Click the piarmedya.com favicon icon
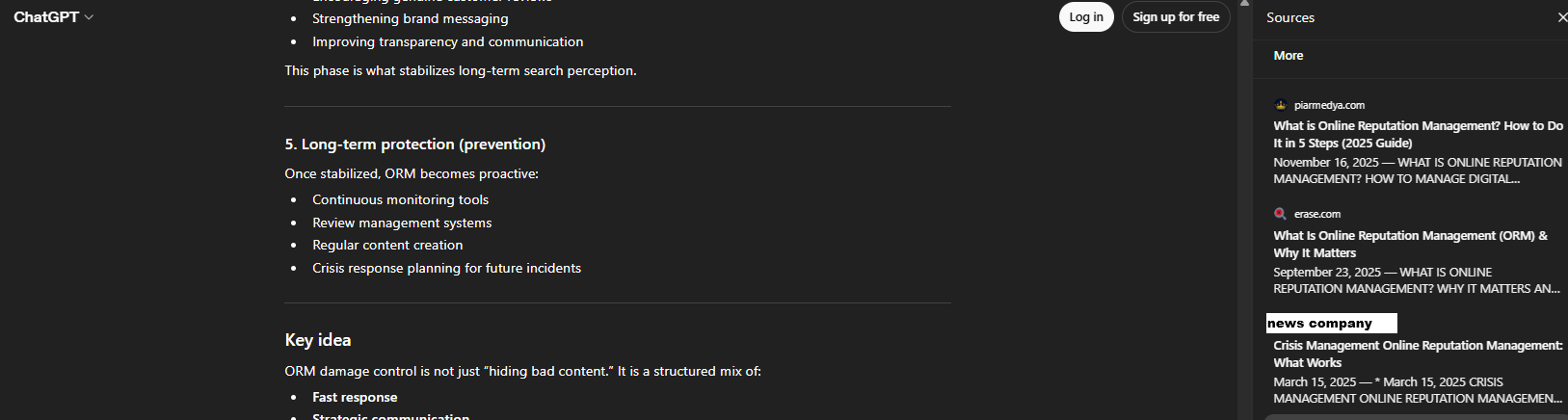This screenshot has width=1568, height=420. click(x=1280, y=105)
